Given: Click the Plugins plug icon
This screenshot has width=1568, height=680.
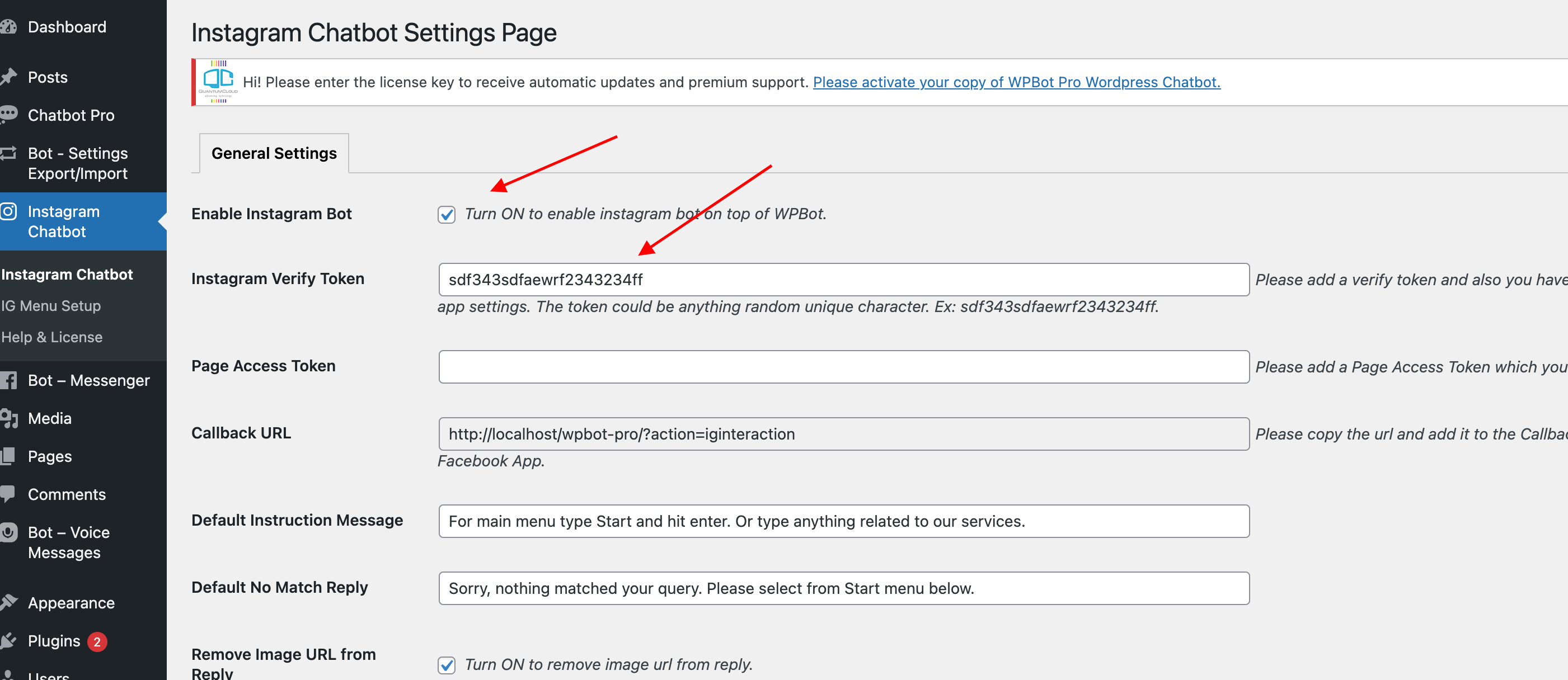Looking at the screenshot, I should pyautogui.click(x=8, y=640).
